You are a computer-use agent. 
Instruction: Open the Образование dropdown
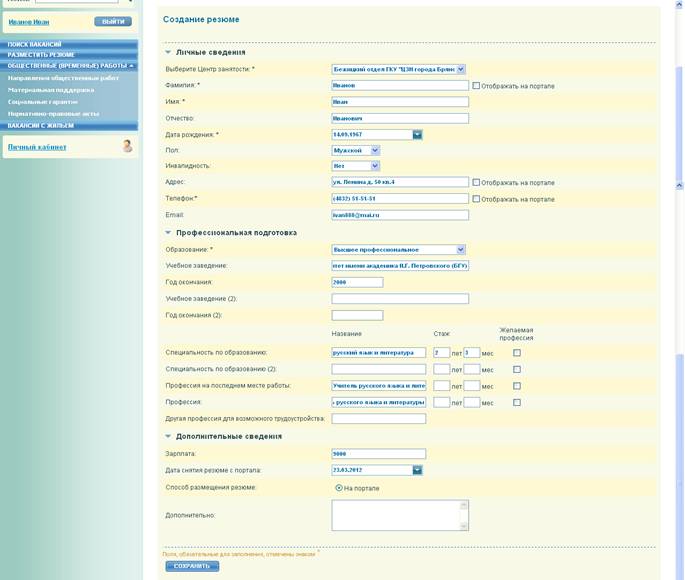pyautogui.click(x=461, y=249)
